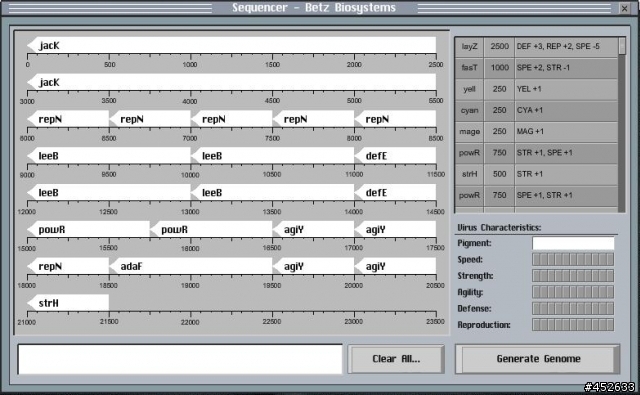Select the repN block starting at 6000

click(68, 119)
